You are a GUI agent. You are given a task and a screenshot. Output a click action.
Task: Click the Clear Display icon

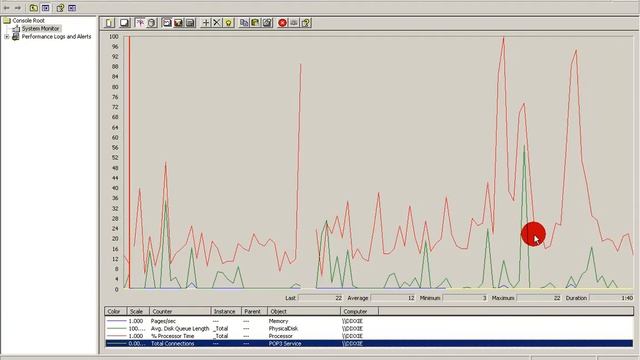point(124,23)
